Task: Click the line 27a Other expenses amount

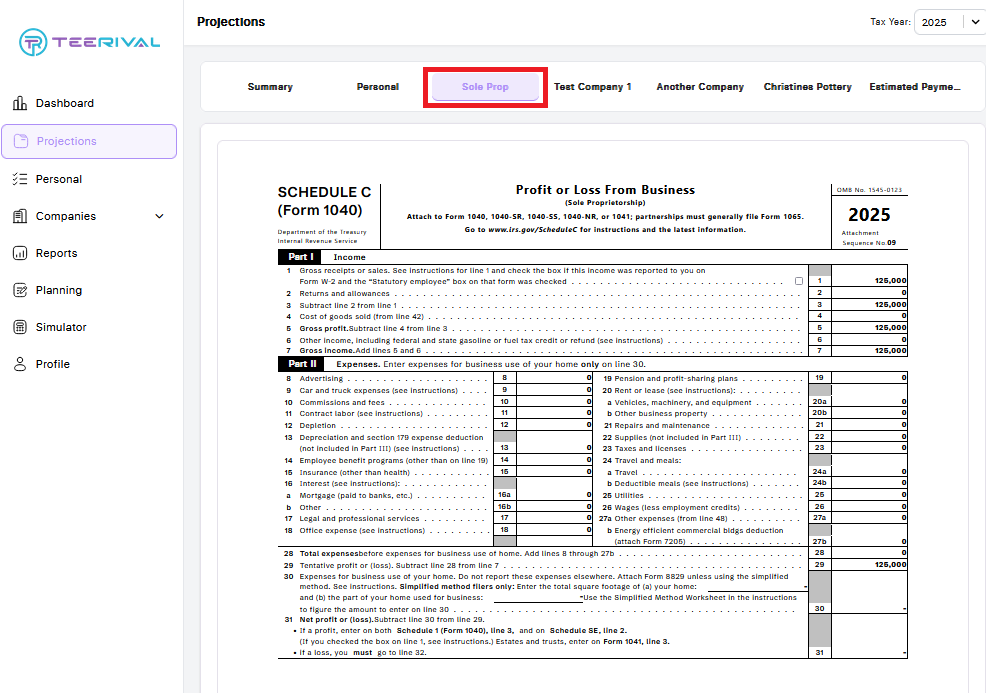Action: [x=870, y=518]
